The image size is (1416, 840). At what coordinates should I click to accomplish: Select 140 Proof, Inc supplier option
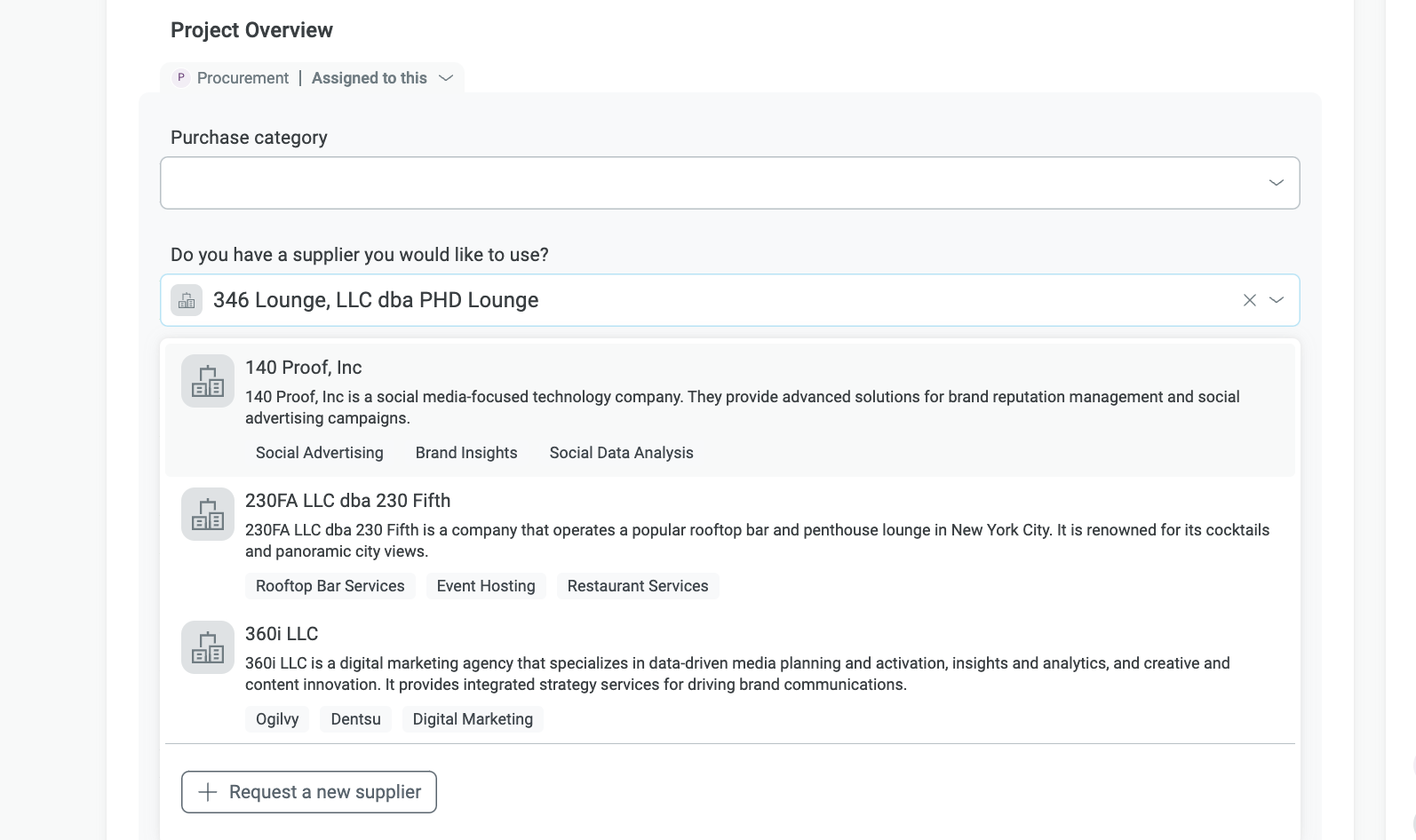[x=303, y=368]
